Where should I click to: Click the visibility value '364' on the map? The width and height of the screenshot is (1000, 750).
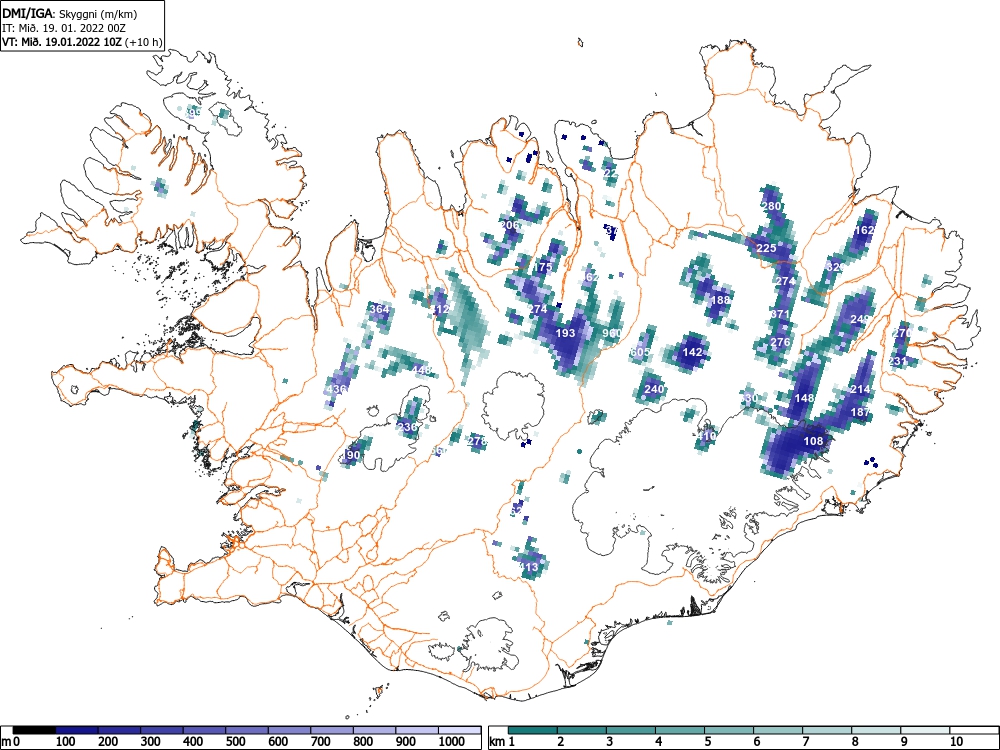click(379, 309)
